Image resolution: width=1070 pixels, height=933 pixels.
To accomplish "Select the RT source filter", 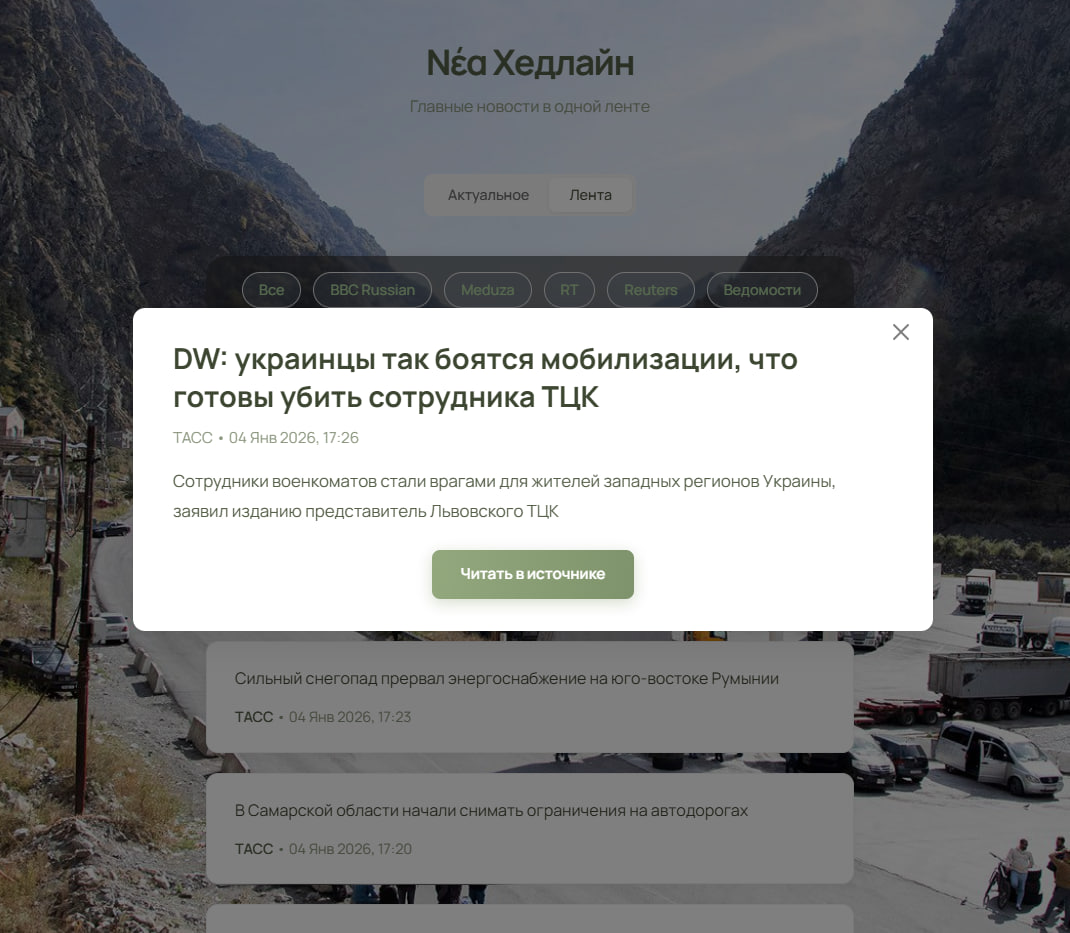I will coord(569,290).
